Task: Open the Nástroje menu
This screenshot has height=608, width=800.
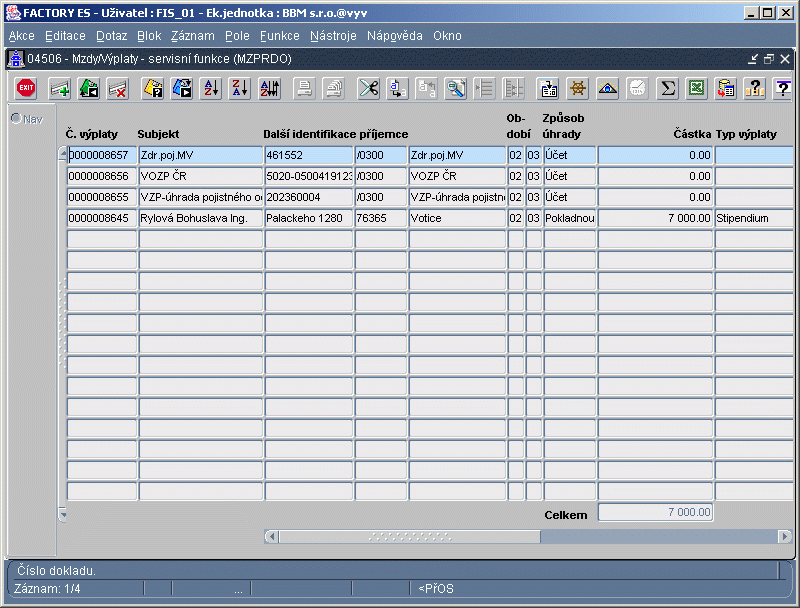Action: pyautogui.click(x=333, y=36)
